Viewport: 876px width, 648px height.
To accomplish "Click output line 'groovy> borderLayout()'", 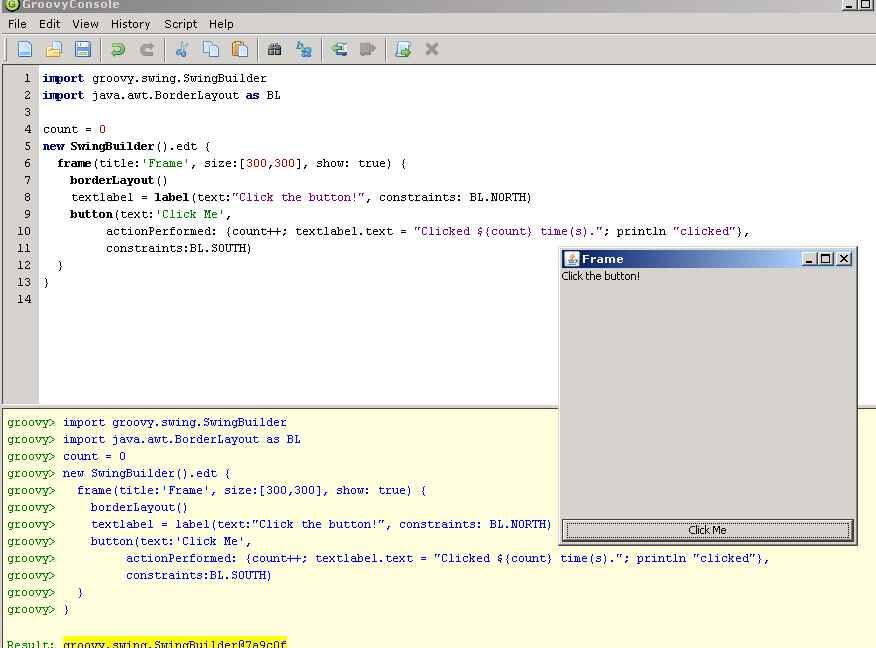I will [x=97, y=507].
